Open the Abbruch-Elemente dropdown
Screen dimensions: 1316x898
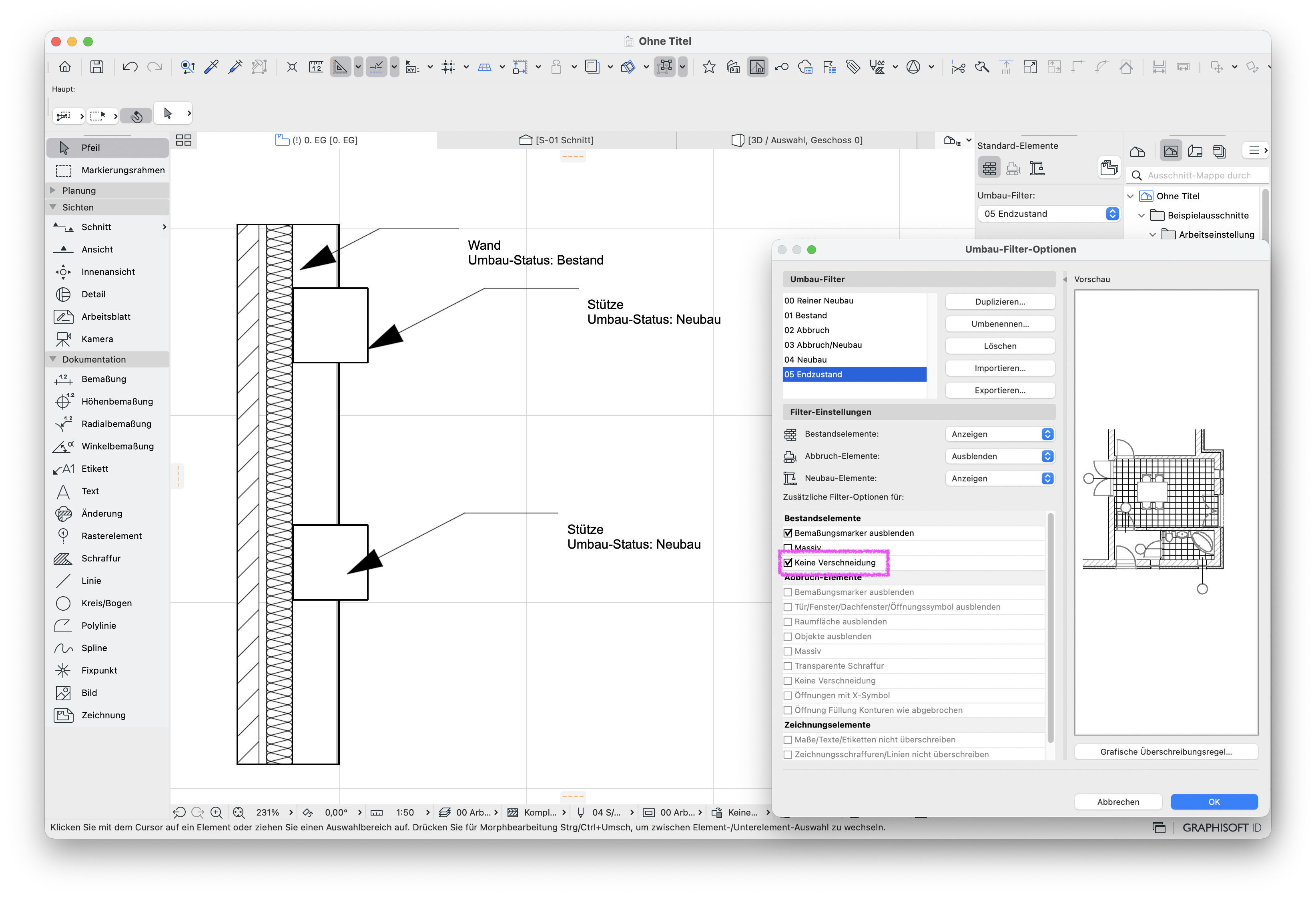1000,456
